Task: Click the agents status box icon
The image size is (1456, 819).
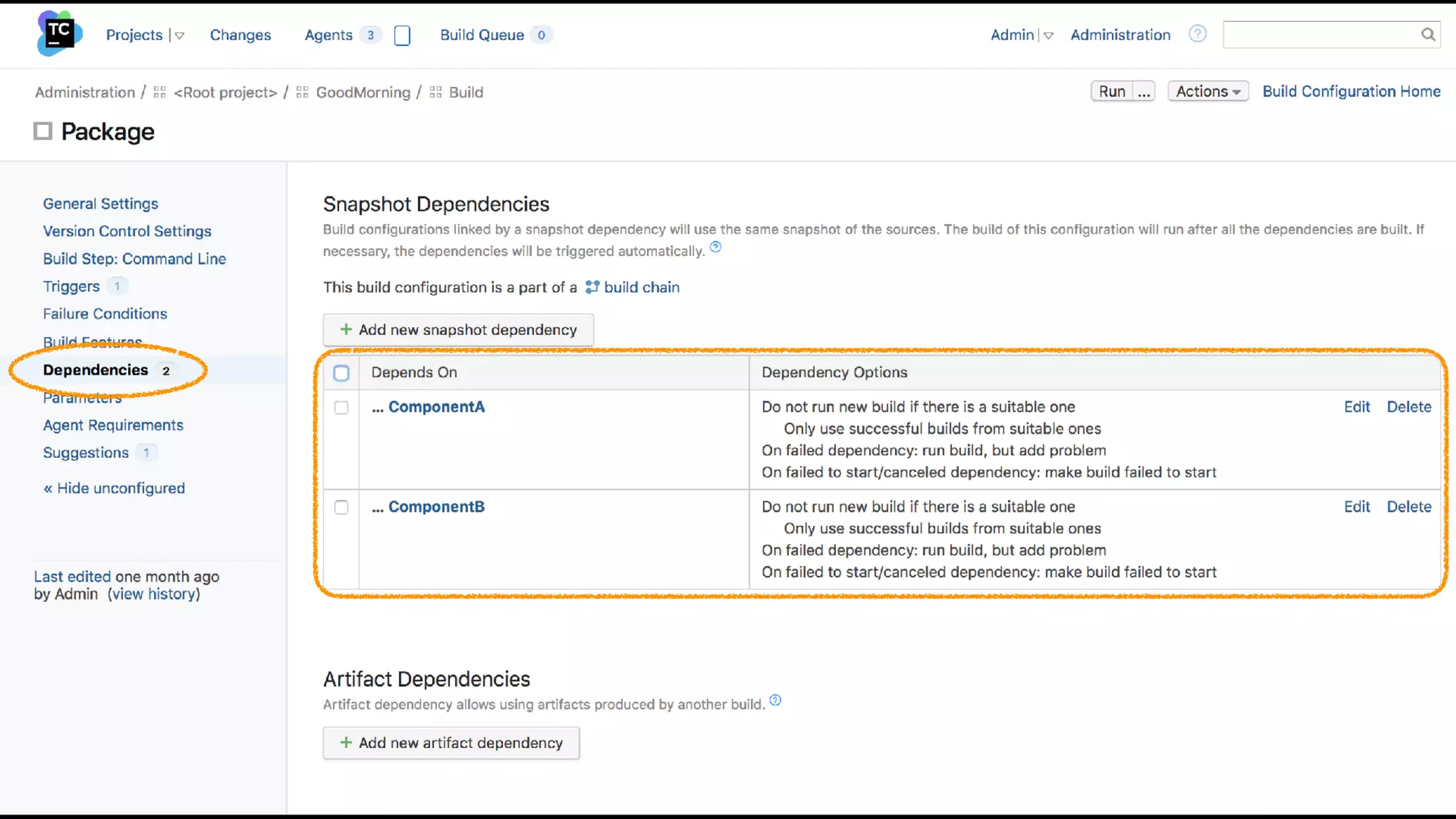Action: 402,36
